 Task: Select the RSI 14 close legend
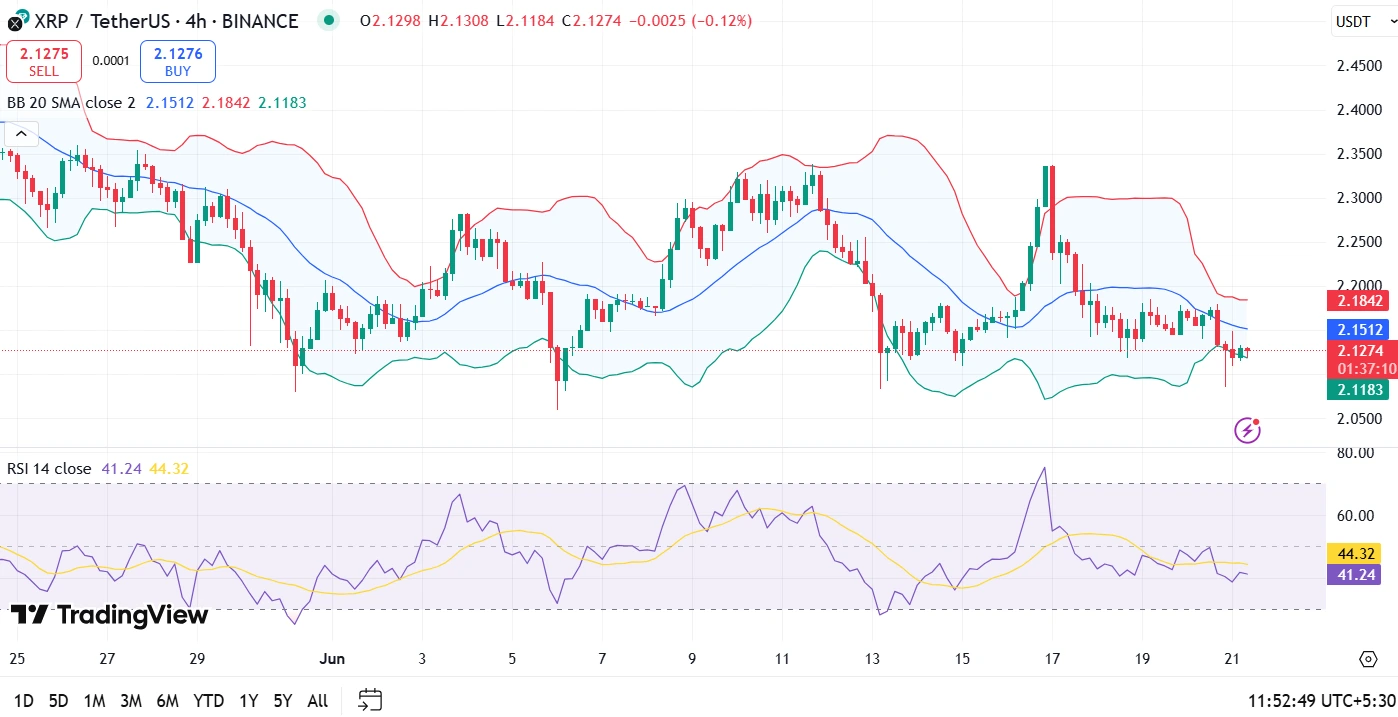(x=49, y=468)
